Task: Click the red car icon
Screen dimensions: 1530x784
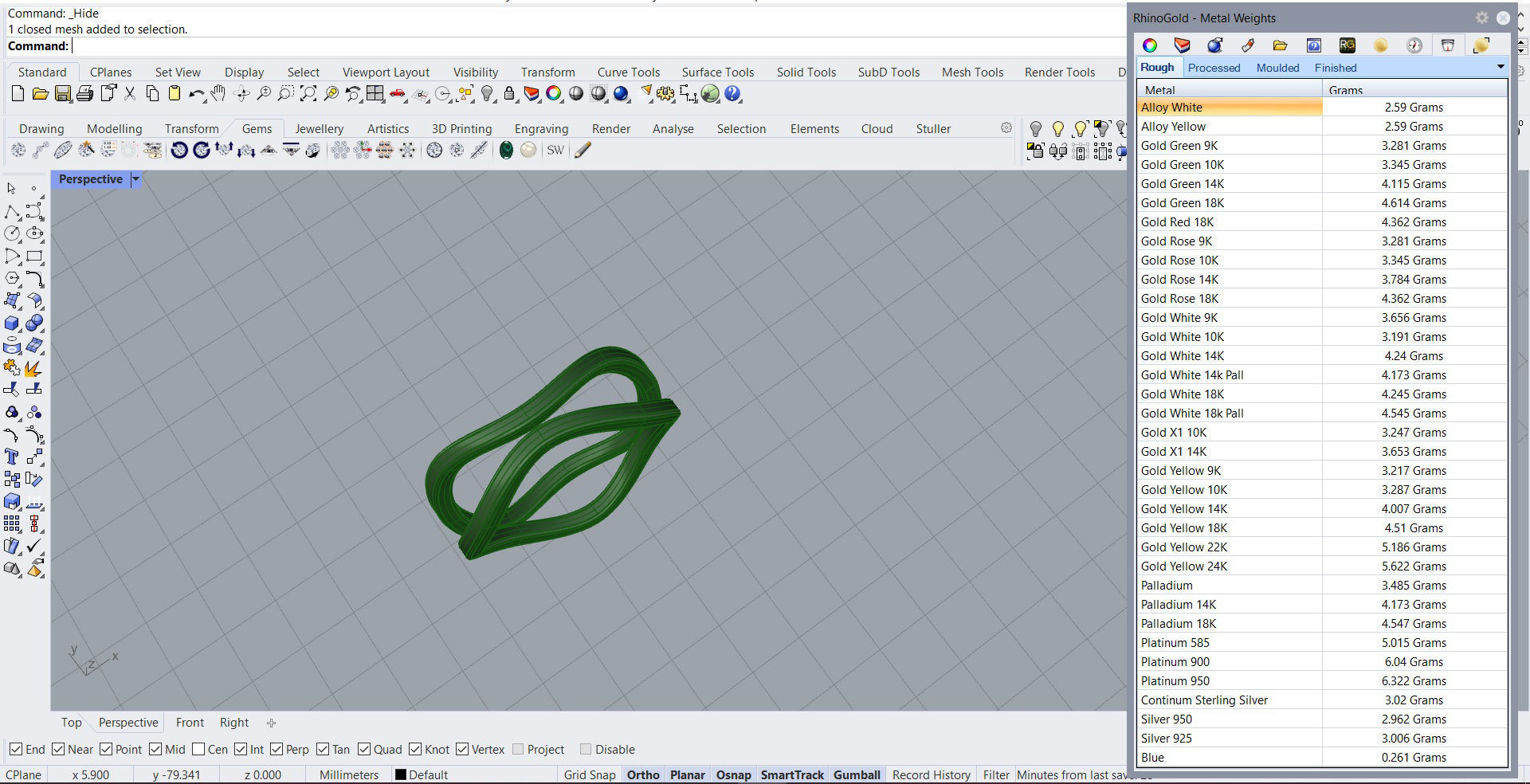Action: [x=397, y=94]
